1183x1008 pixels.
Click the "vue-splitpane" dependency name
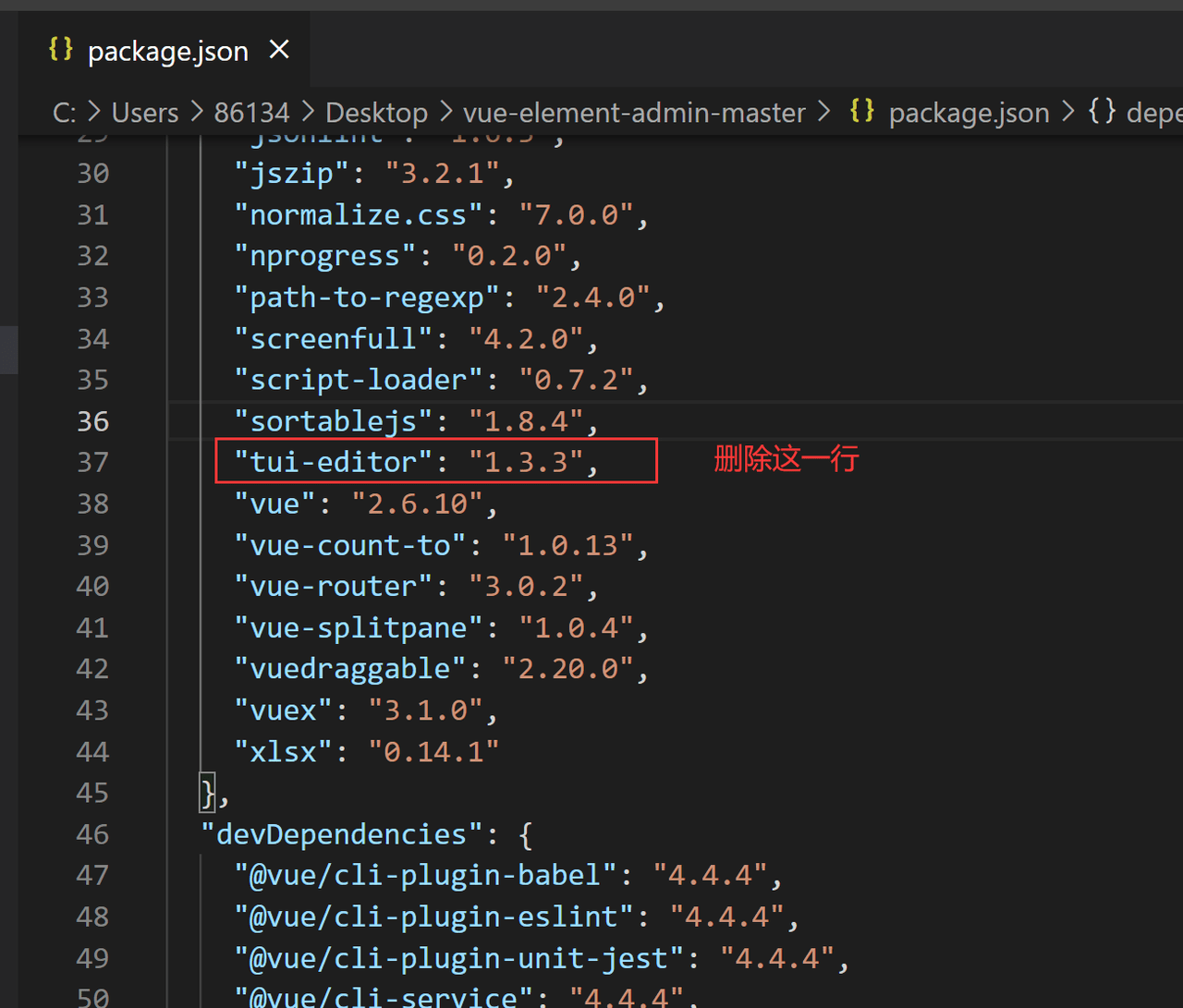point(360,627)
